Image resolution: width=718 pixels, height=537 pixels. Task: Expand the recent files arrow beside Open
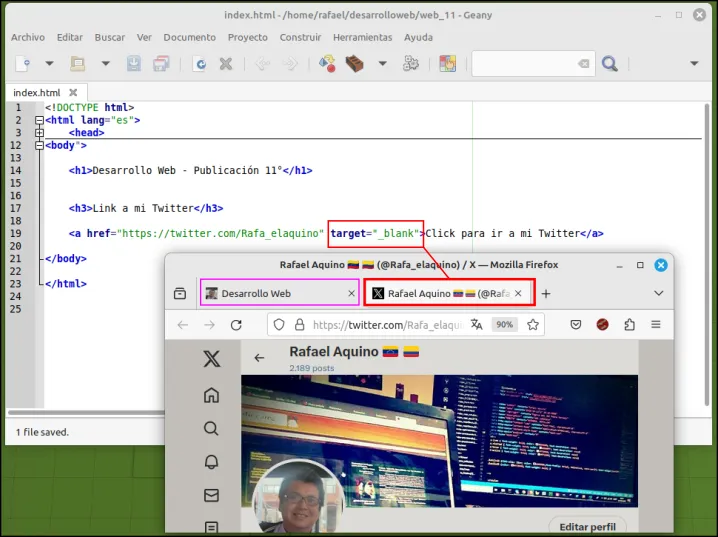[105, 64]
